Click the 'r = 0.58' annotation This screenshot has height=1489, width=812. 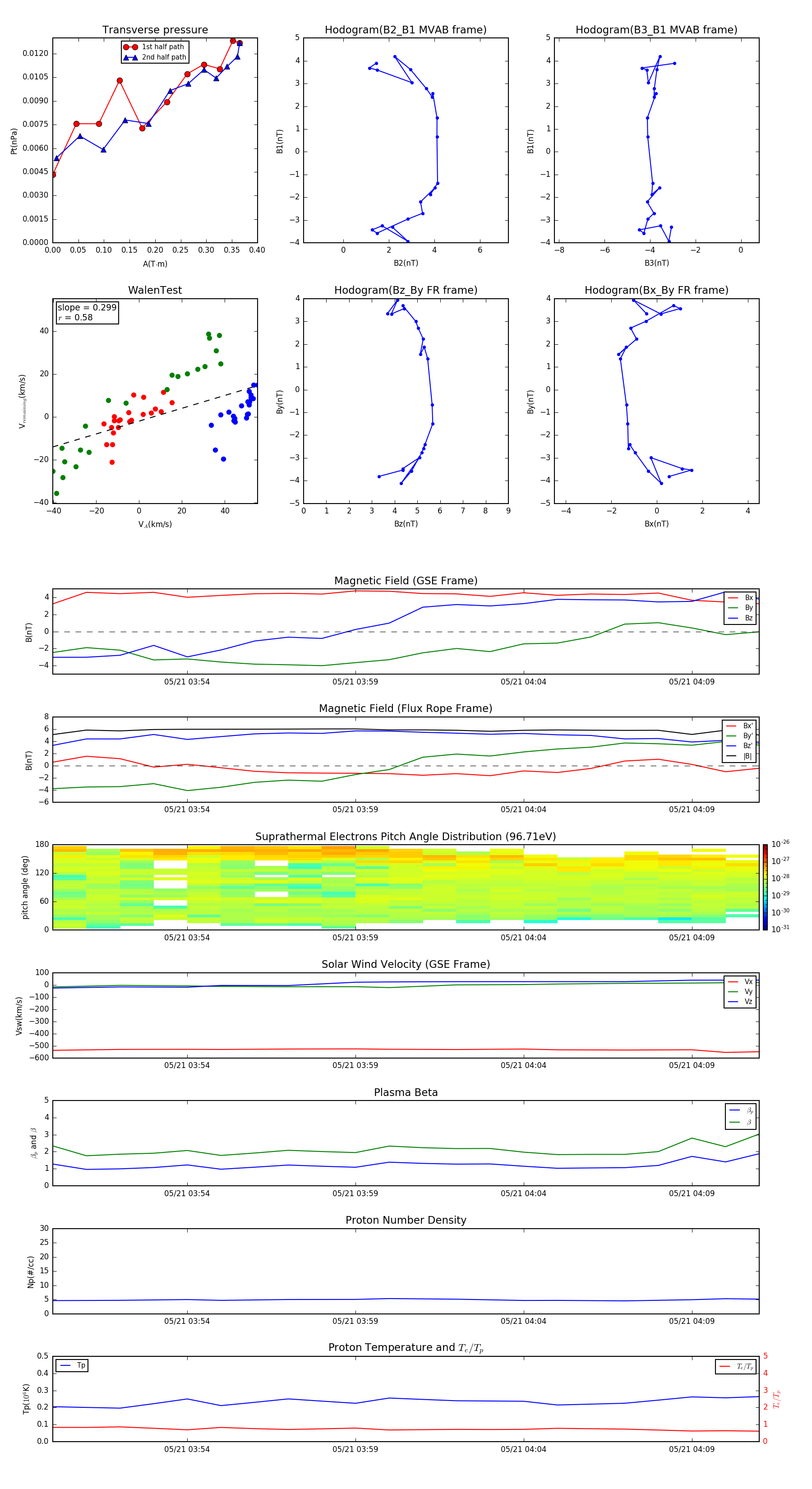point(75,317)
